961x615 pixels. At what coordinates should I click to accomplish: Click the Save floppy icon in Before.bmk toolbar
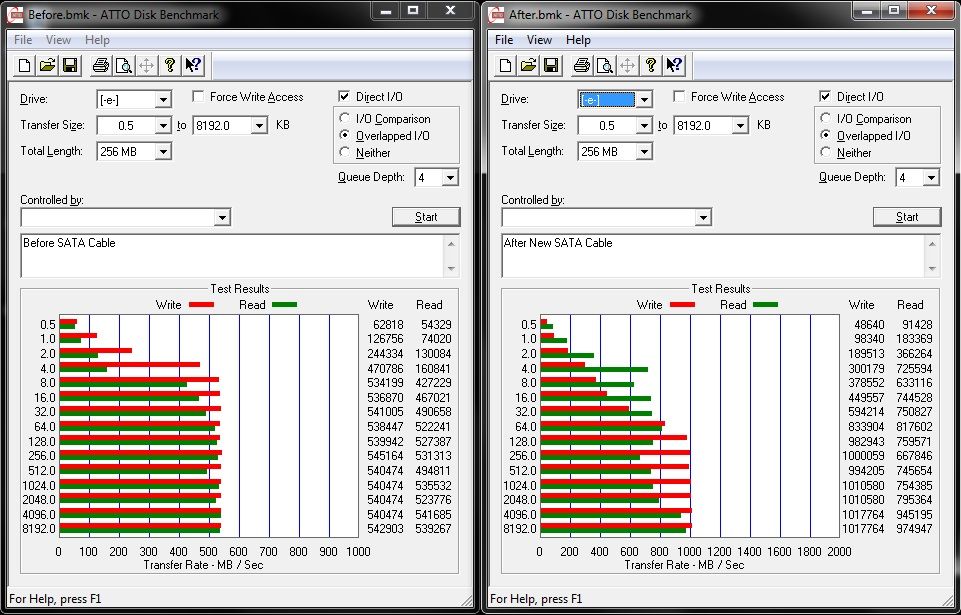pos(70,65)
